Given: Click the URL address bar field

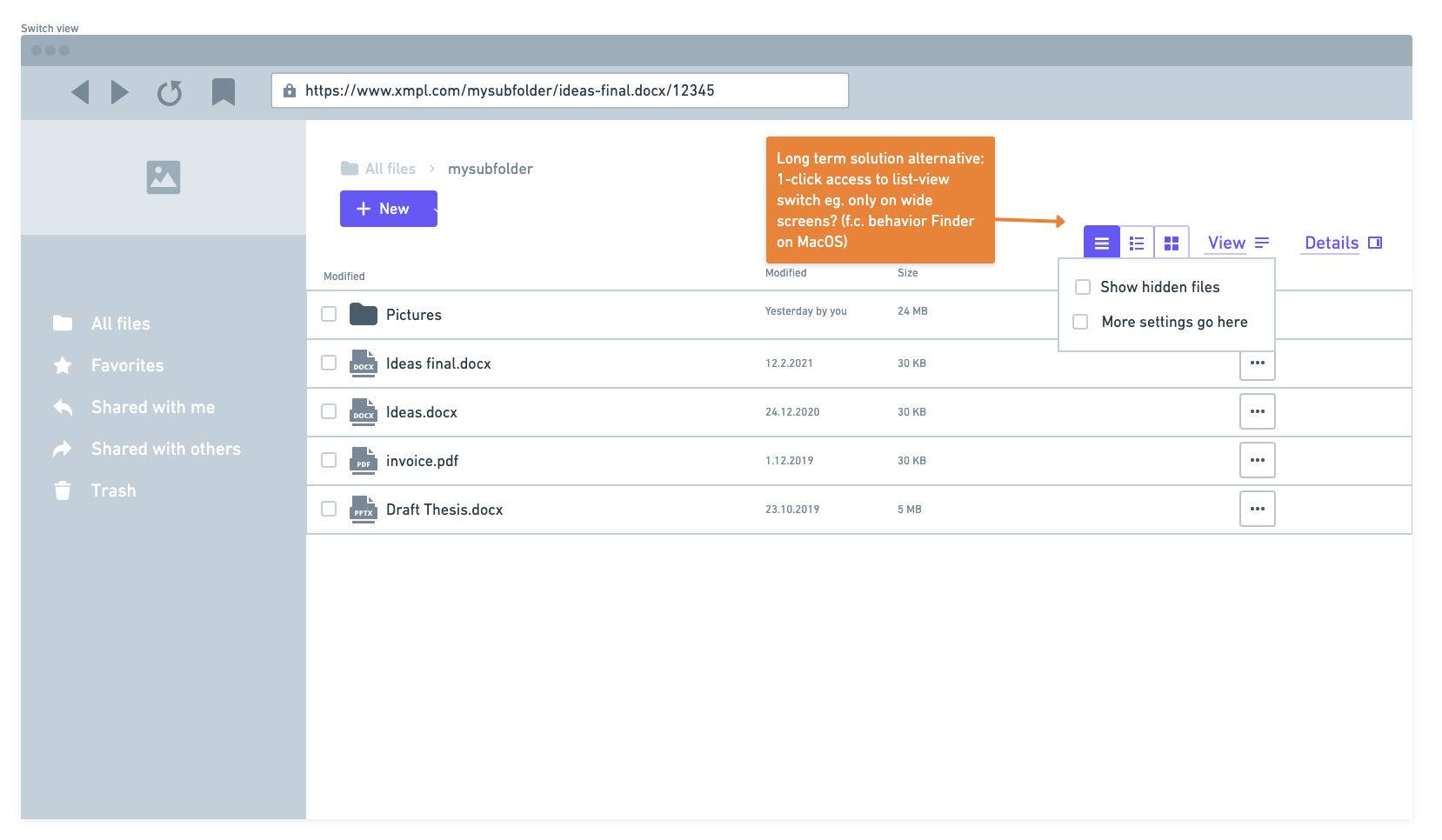Looking at the screenshot, I should [x=560, y=90].
